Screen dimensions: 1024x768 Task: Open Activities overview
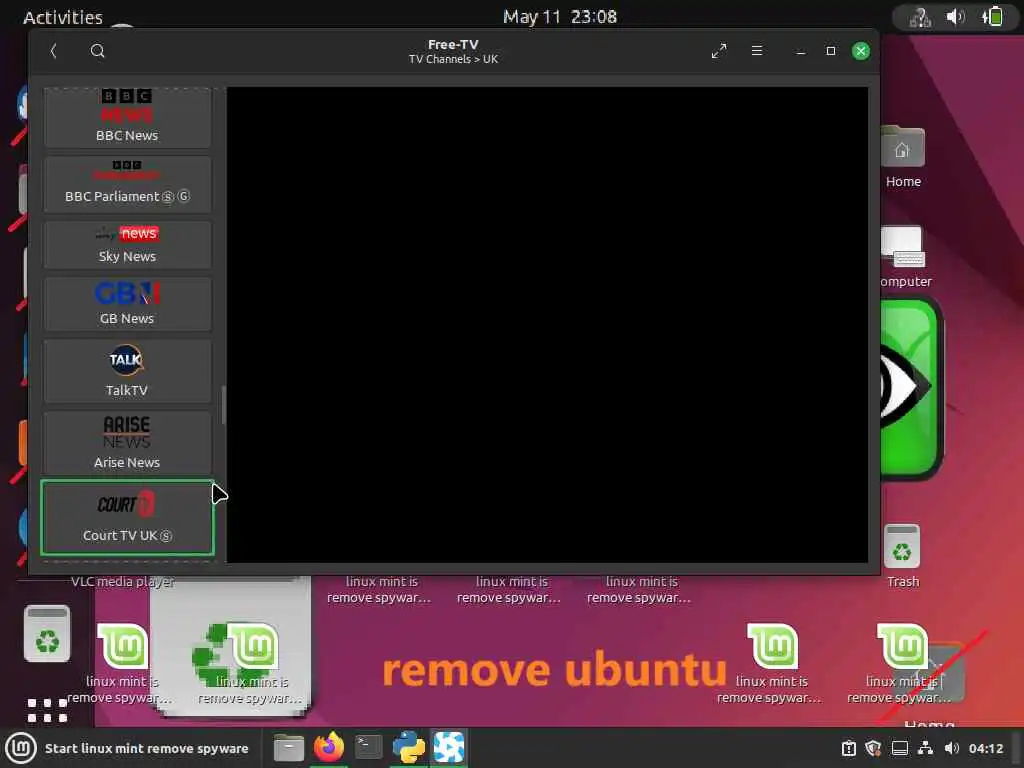pos(63,17)
